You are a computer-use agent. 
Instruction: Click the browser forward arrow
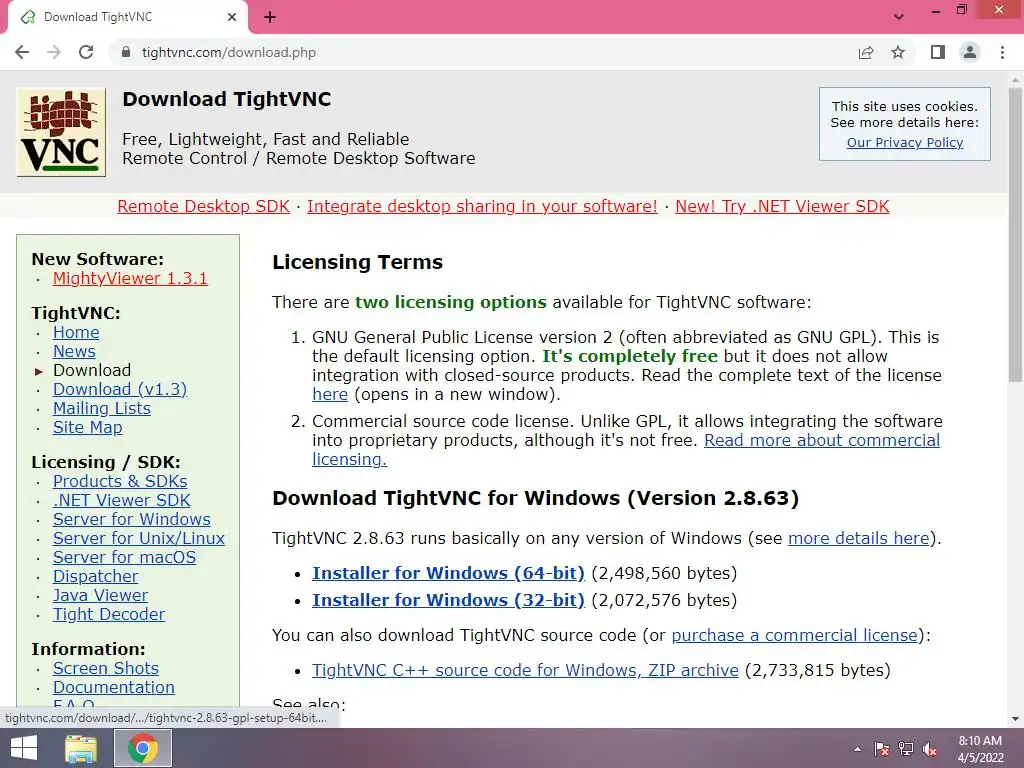(x=54, y=52)
